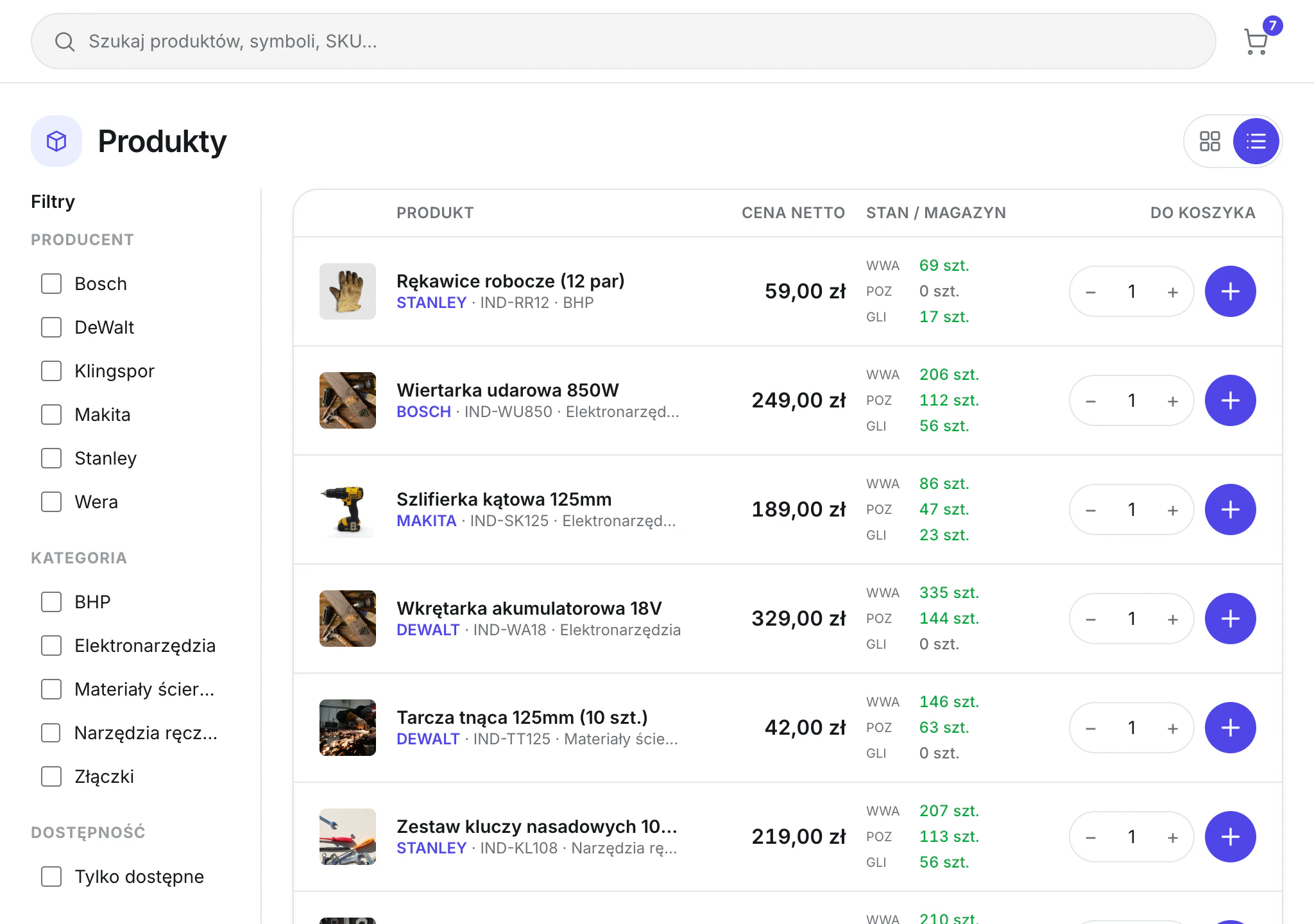The image size is (1314, 924).
Task: Check the DeWalt producer filter
Action: [x=51, y=327]
